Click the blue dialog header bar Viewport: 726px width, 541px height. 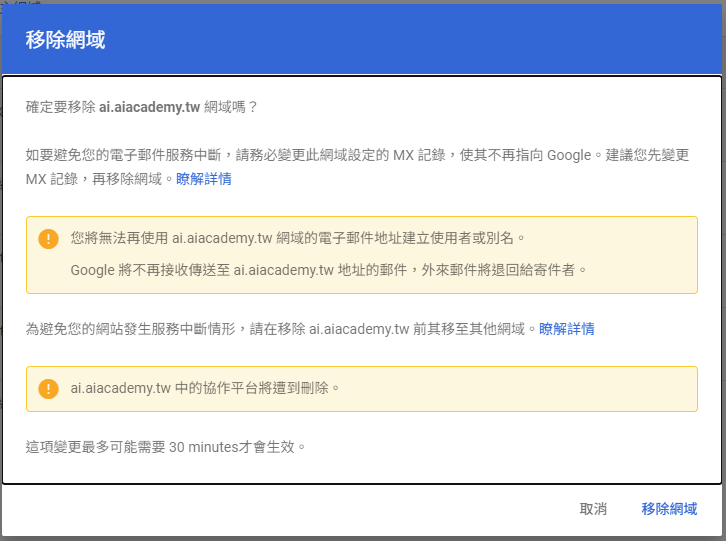[x=400, y=40]
